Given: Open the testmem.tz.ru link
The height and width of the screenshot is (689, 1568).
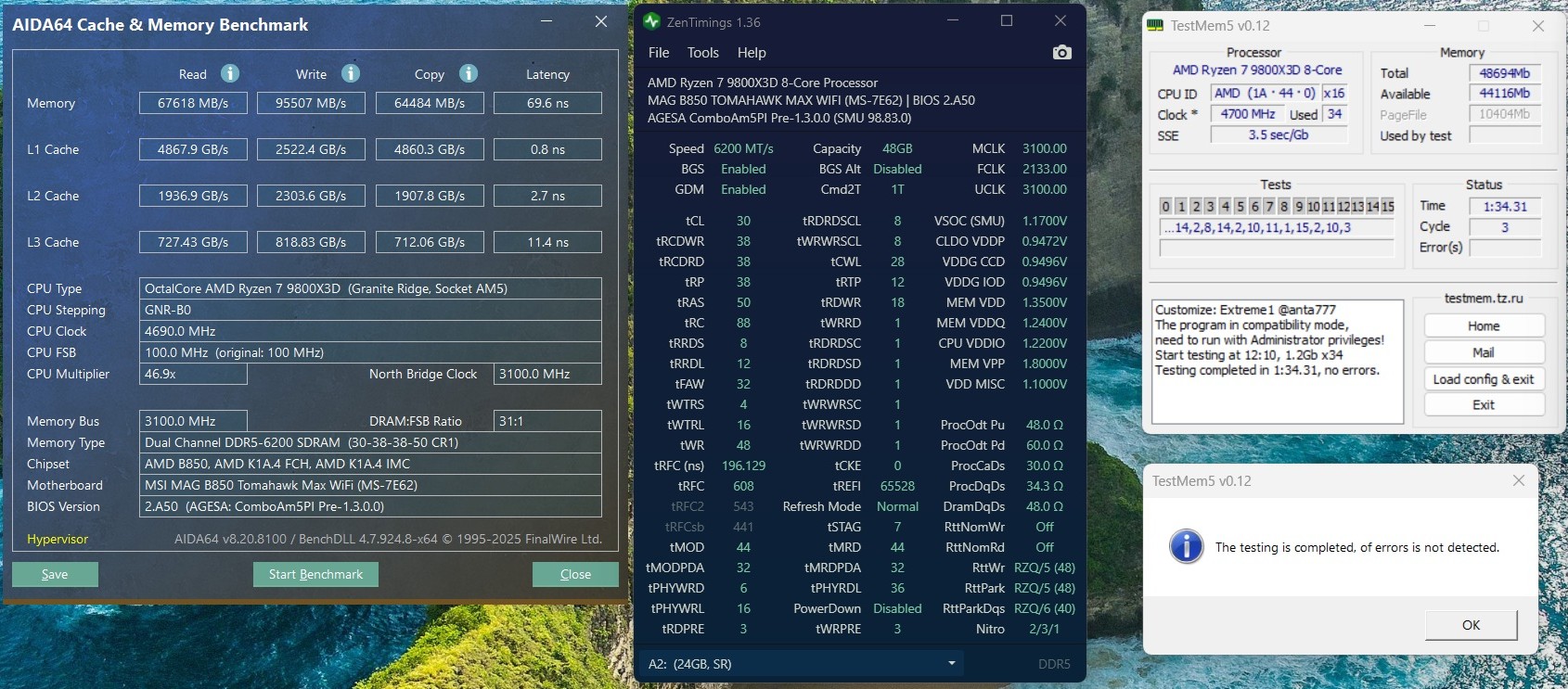Looking at the screenshot, I should pos(1484,299).
